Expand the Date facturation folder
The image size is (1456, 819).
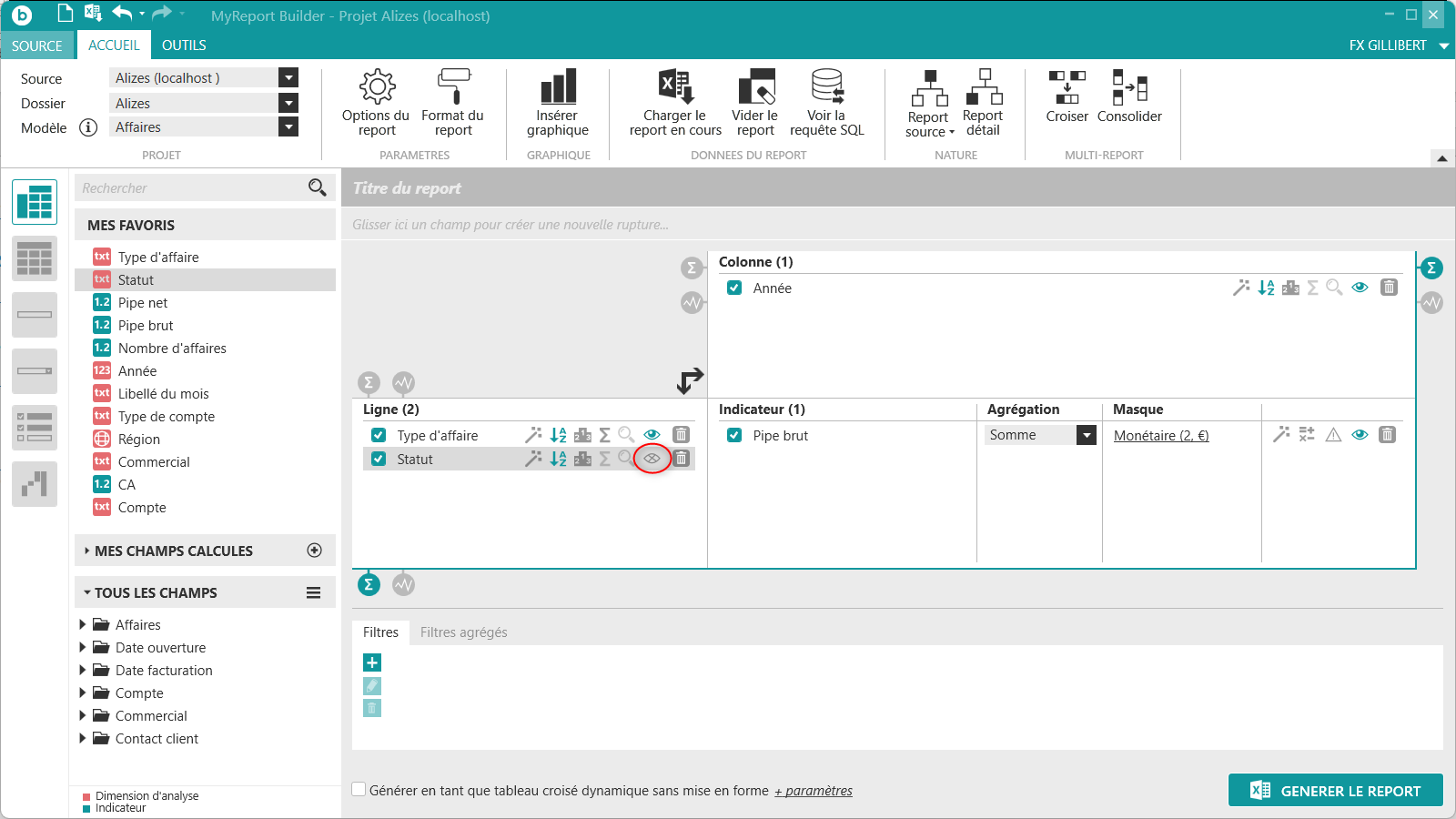(83, 671)
